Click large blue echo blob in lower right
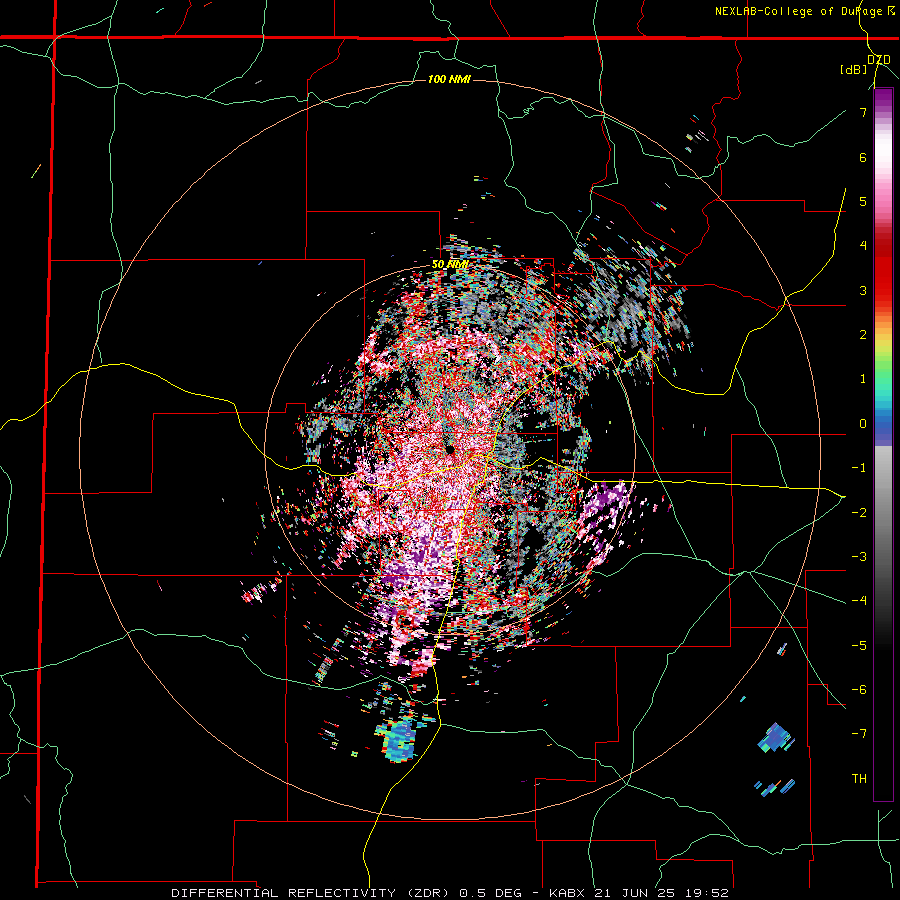This screenshot has height=900, width=900. click(776, 738)
